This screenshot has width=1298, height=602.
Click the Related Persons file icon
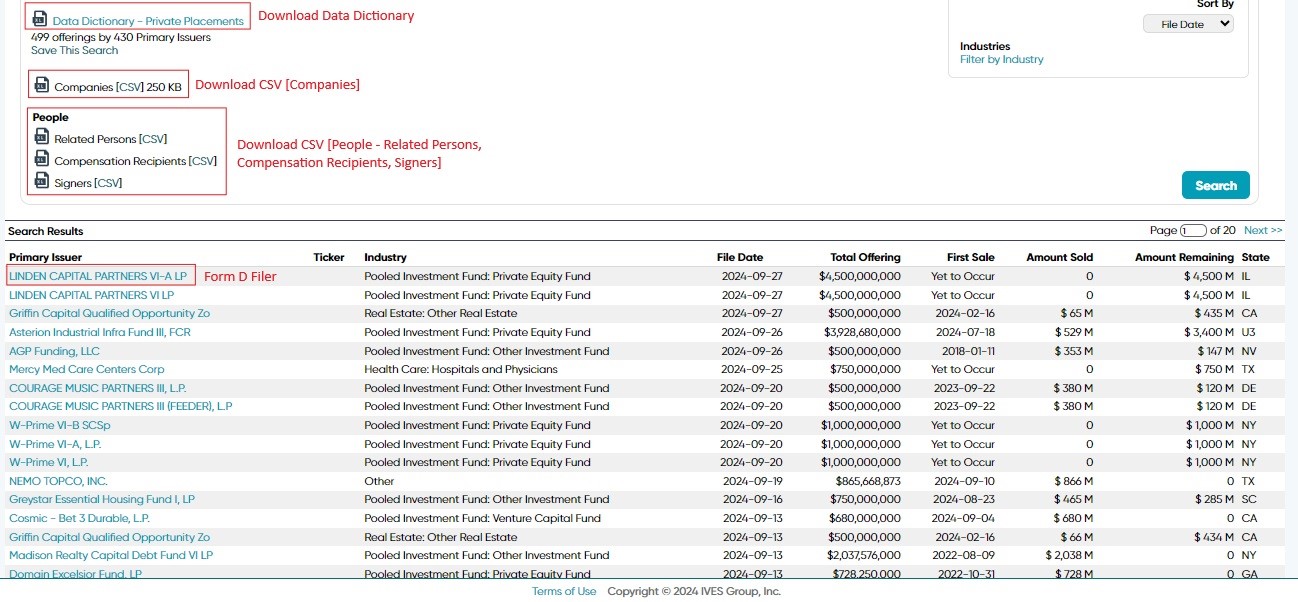(x=41, y=138)
